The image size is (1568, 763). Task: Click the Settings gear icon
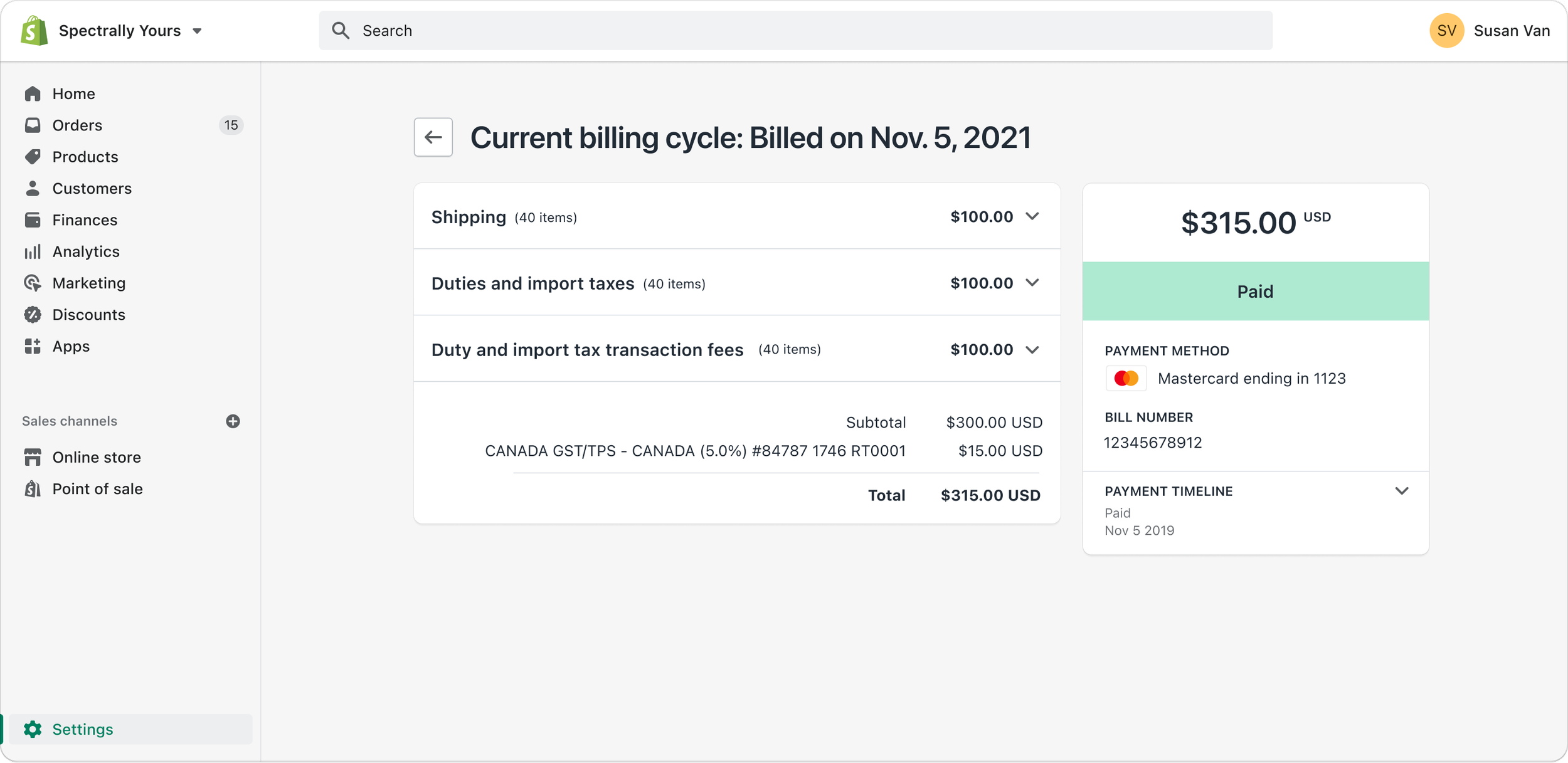pyautogui.click(x=33, y=729)
